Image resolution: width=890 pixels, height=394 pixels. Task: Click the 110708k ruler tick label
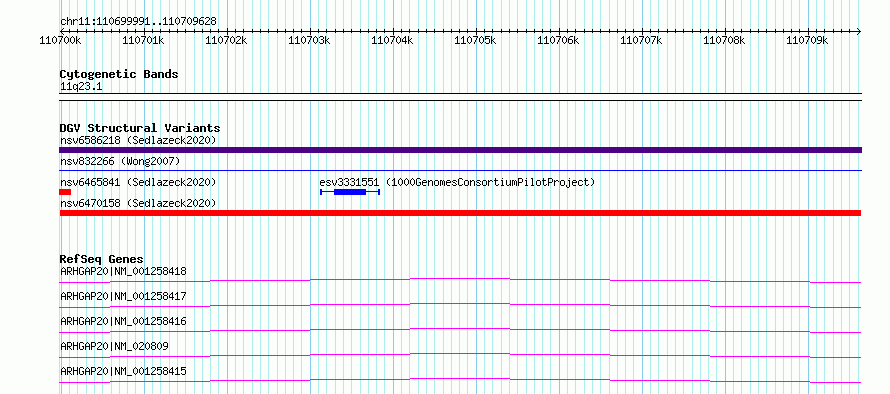[x=724, y=40]
